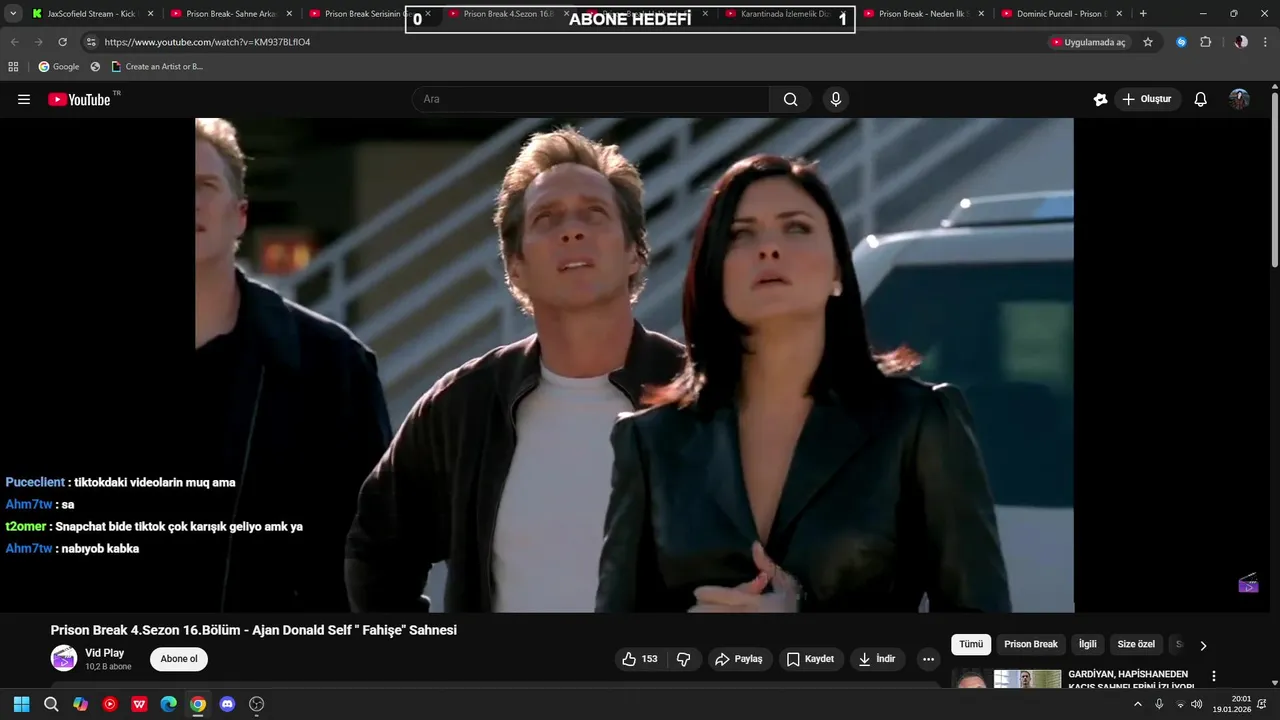Reload the page

click(x=62, y=42)
